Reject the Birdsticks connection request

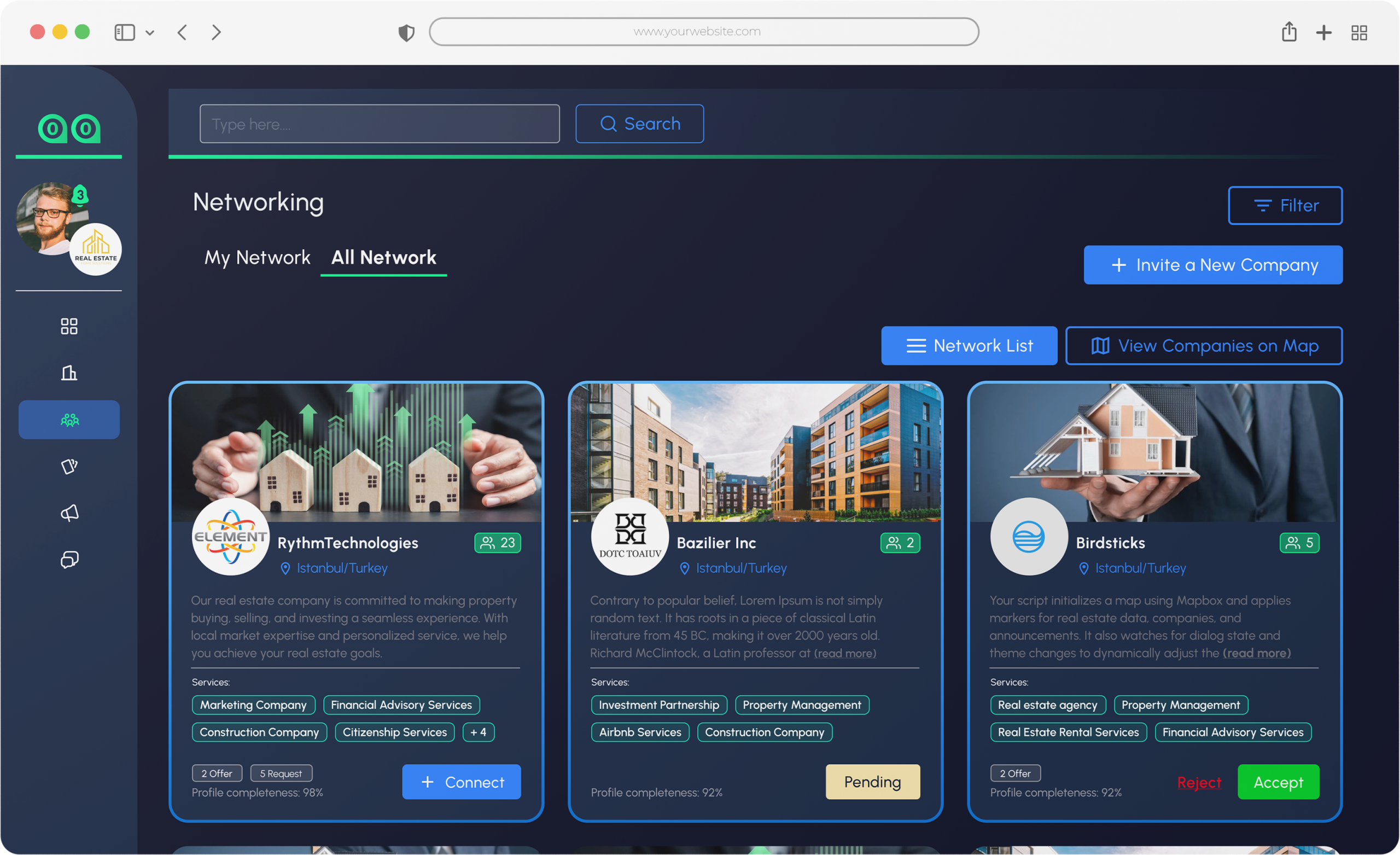1199,783
